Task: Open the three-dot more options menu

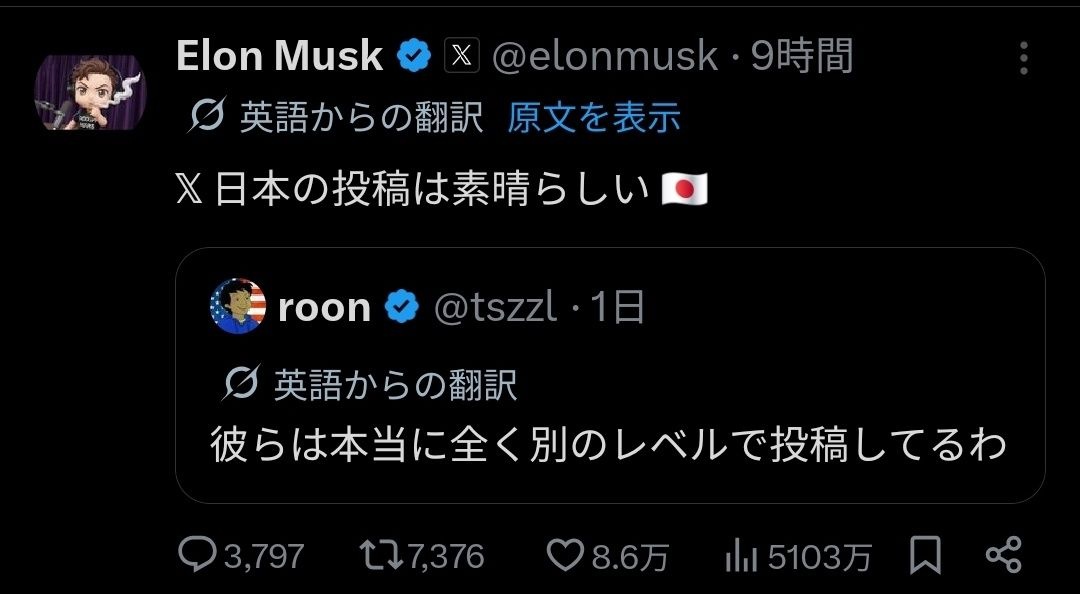Action: point(1023,58)
